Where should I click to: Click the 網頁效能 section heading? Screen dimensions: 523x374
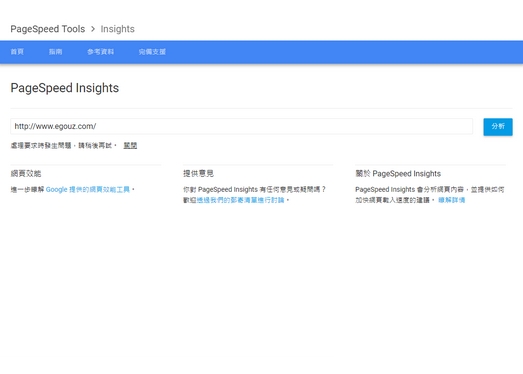[26, 173]
